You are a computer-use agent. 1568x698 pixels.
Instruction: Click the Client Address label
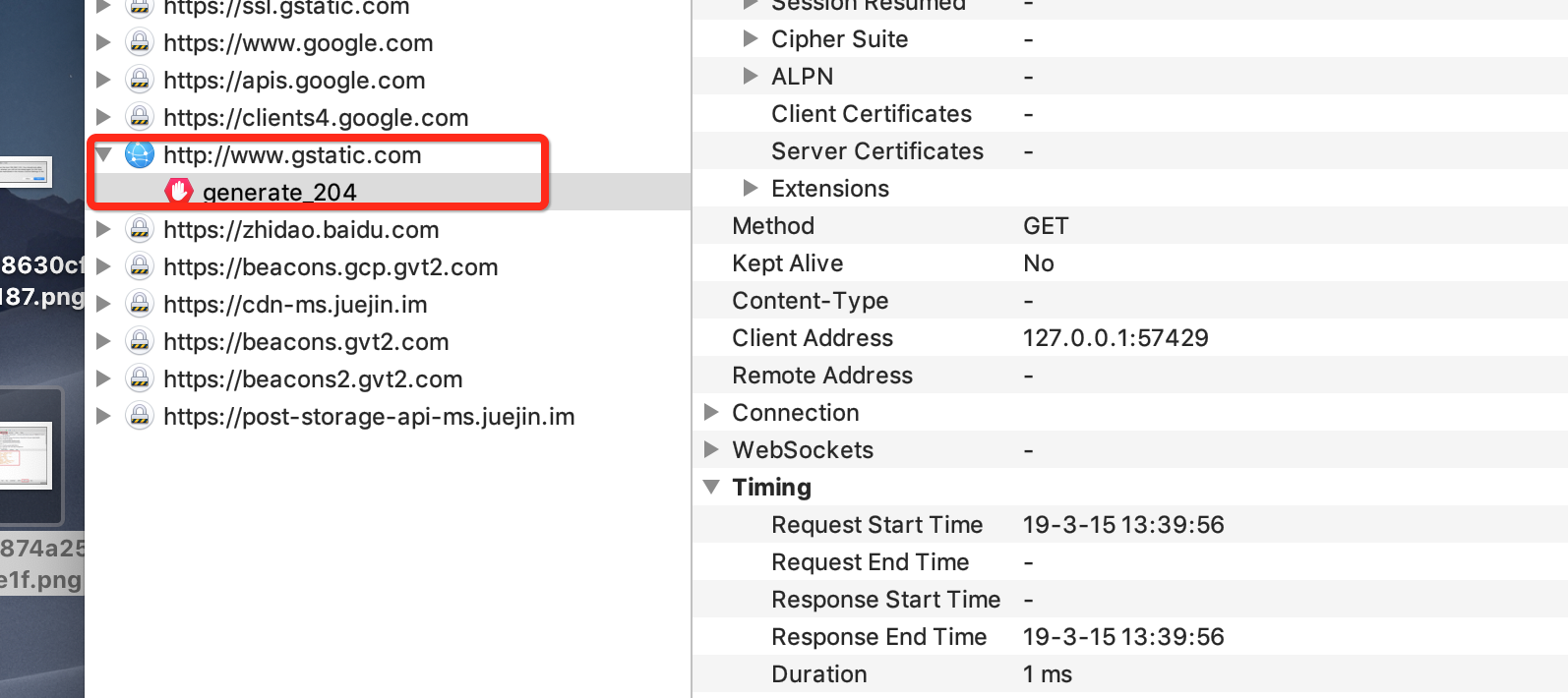pos(813,338)
